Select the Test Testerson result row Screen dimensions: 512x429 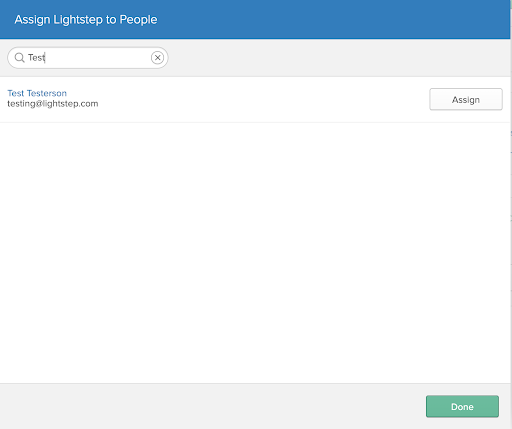(255, 99)
